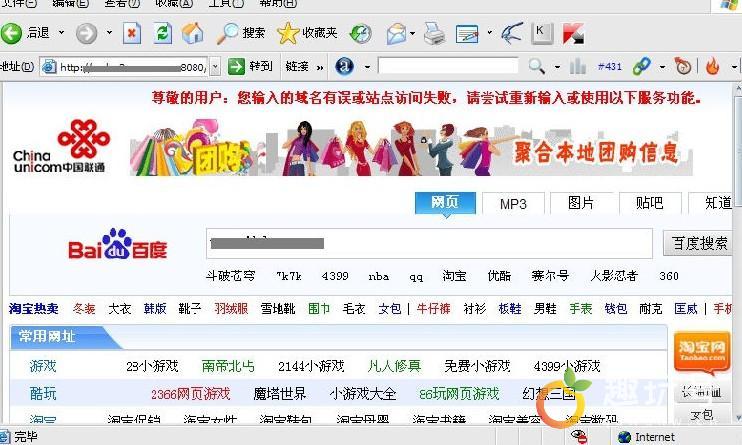Screen dimensions: 742x445
Task: Click the 4399 hot search link
Action: point(335,276)
